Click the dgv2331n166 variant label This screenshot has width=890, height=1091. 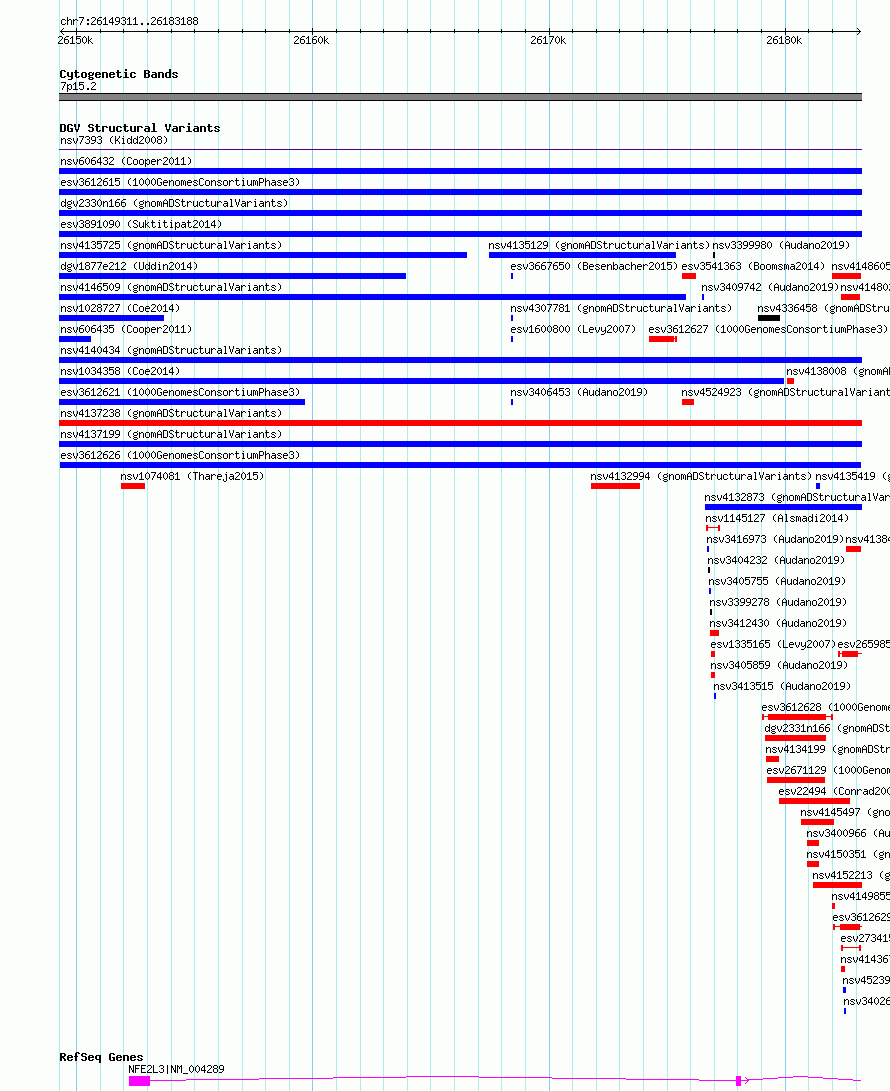tap(827, 728)
